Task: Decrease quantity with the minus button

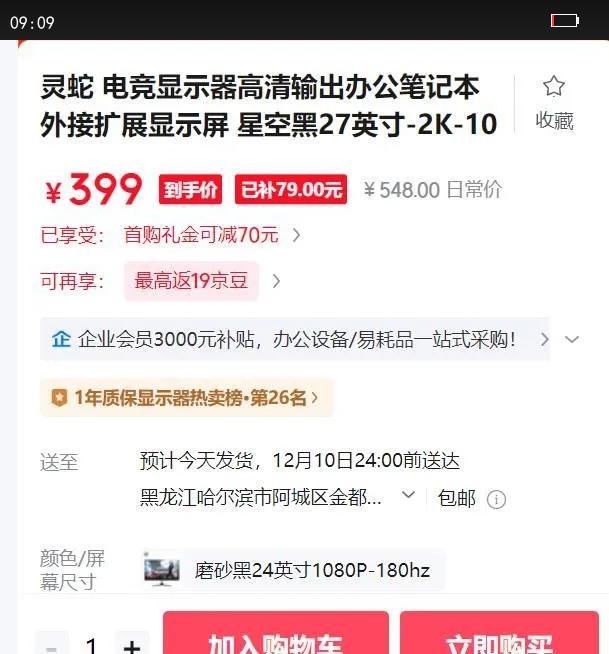Action: point(52,644)
